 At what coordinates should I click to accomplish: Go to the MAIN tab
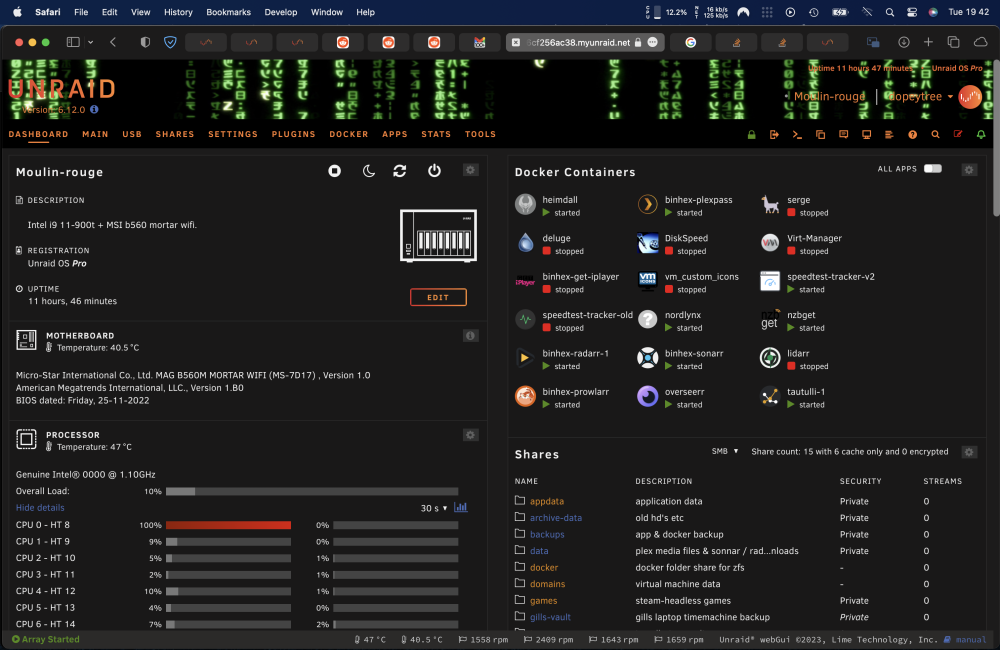point(95,134)
